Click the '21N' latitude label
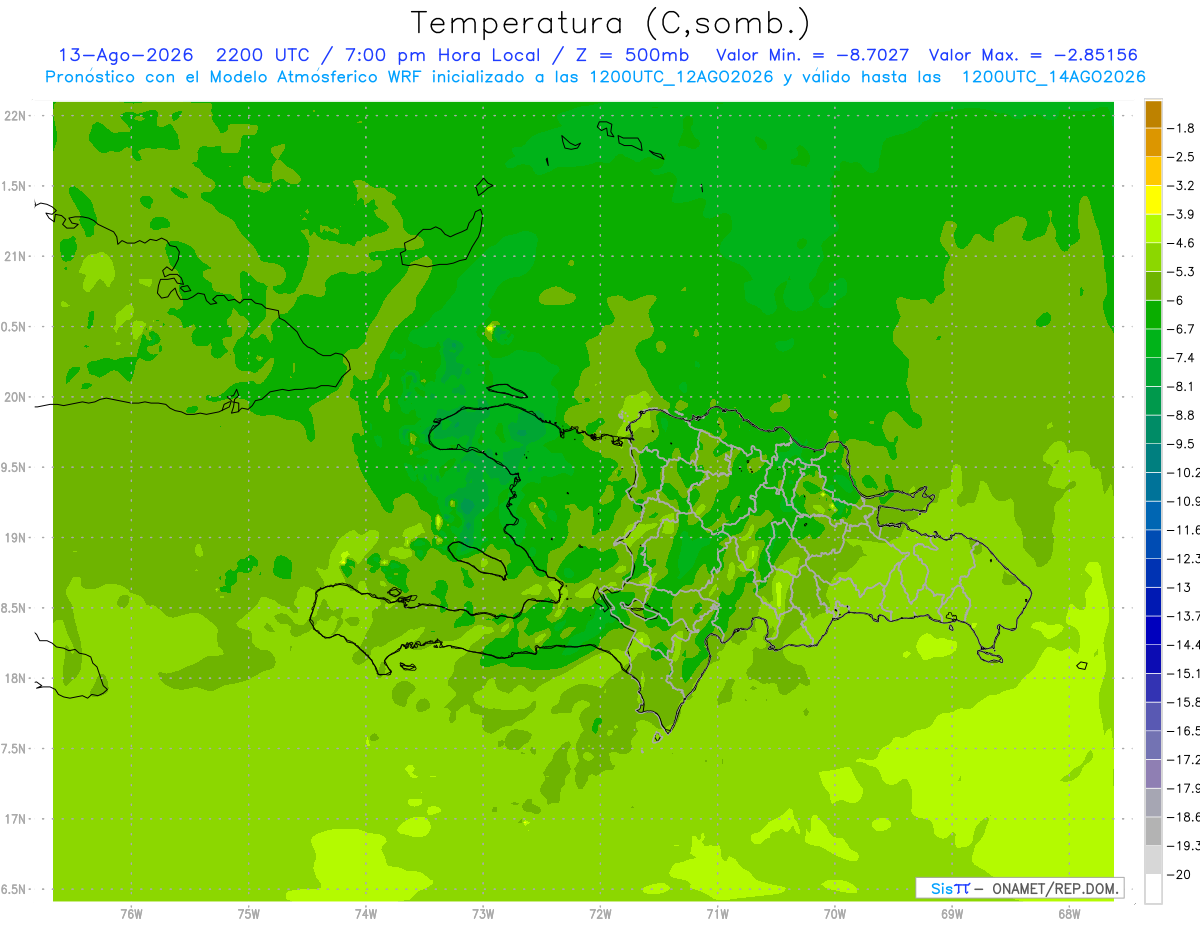 (x=17, y=256)
